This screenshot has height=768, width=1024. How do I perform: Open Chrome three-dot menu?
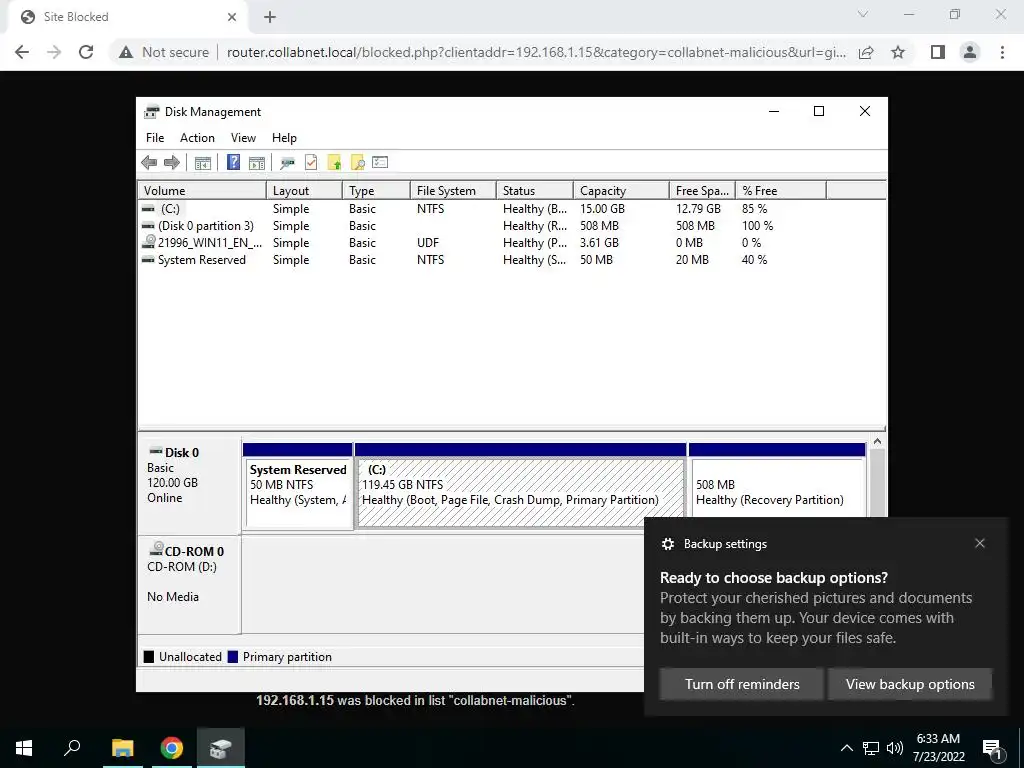pos(1002,52)
